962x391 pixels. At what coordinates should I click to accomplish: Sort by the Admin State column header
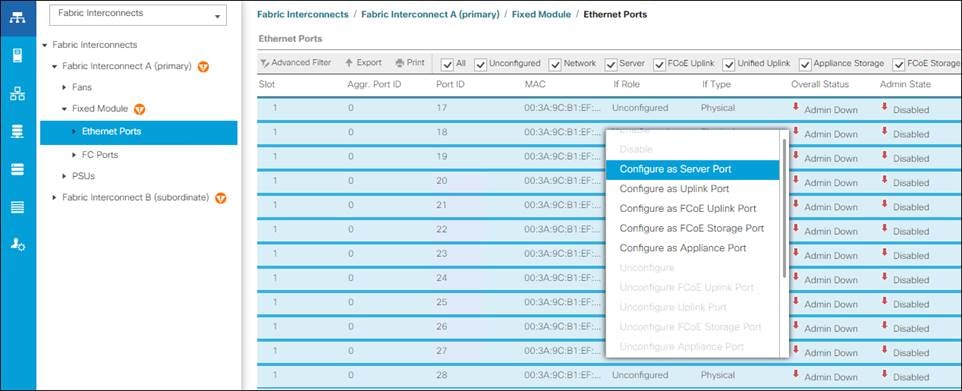click(x=905, y=85)
